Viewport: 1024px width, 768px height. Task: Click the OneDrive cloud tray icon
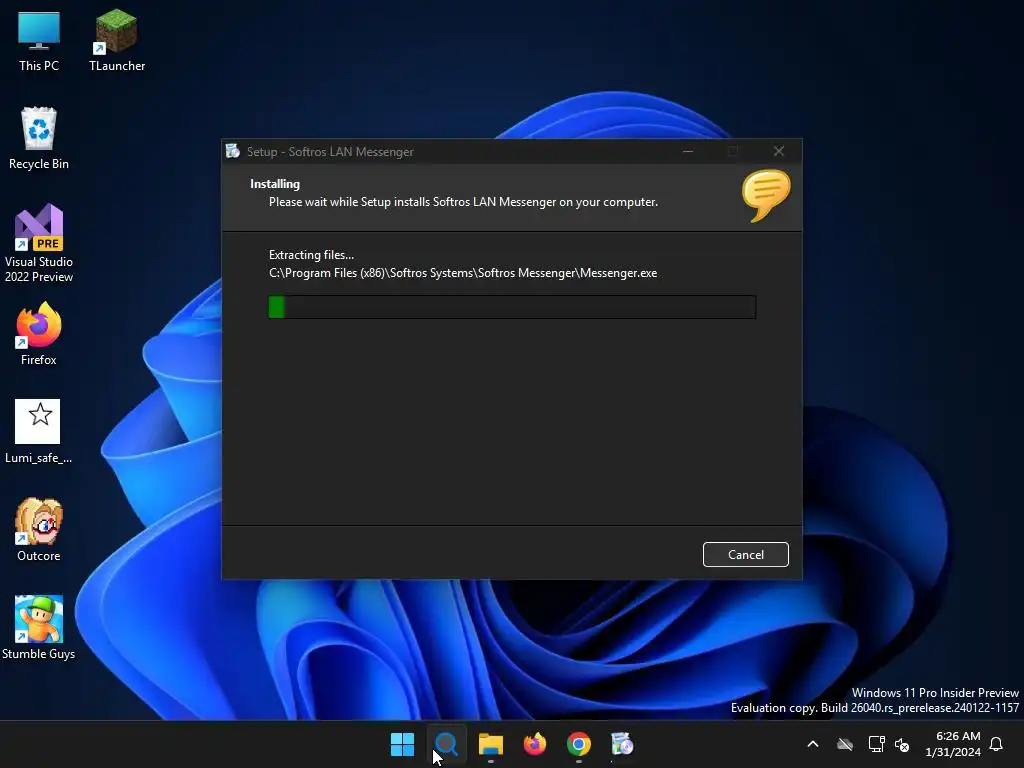845,744
